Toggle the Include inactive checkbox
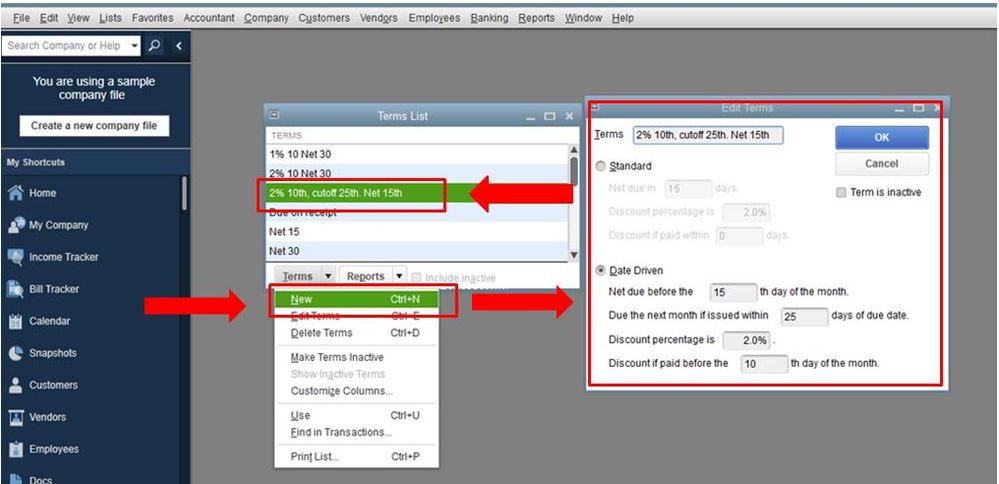 coord(417,278)
